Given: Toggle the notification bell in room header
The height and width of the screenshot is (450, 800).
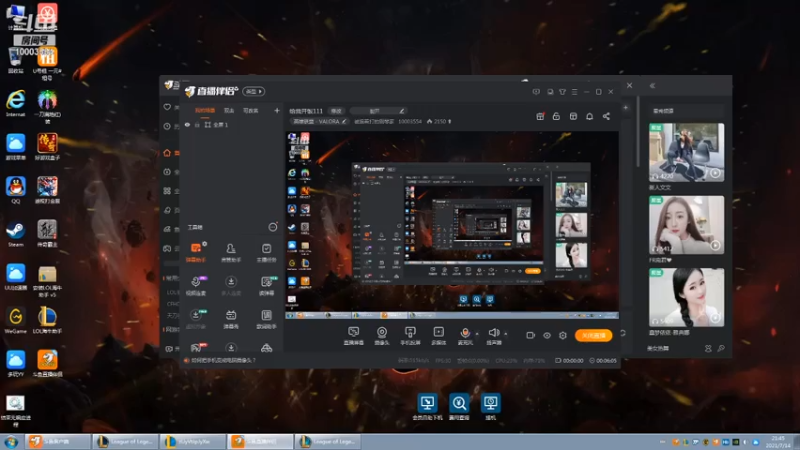Looking at the screenshot, I should click(x=589, y=116).
